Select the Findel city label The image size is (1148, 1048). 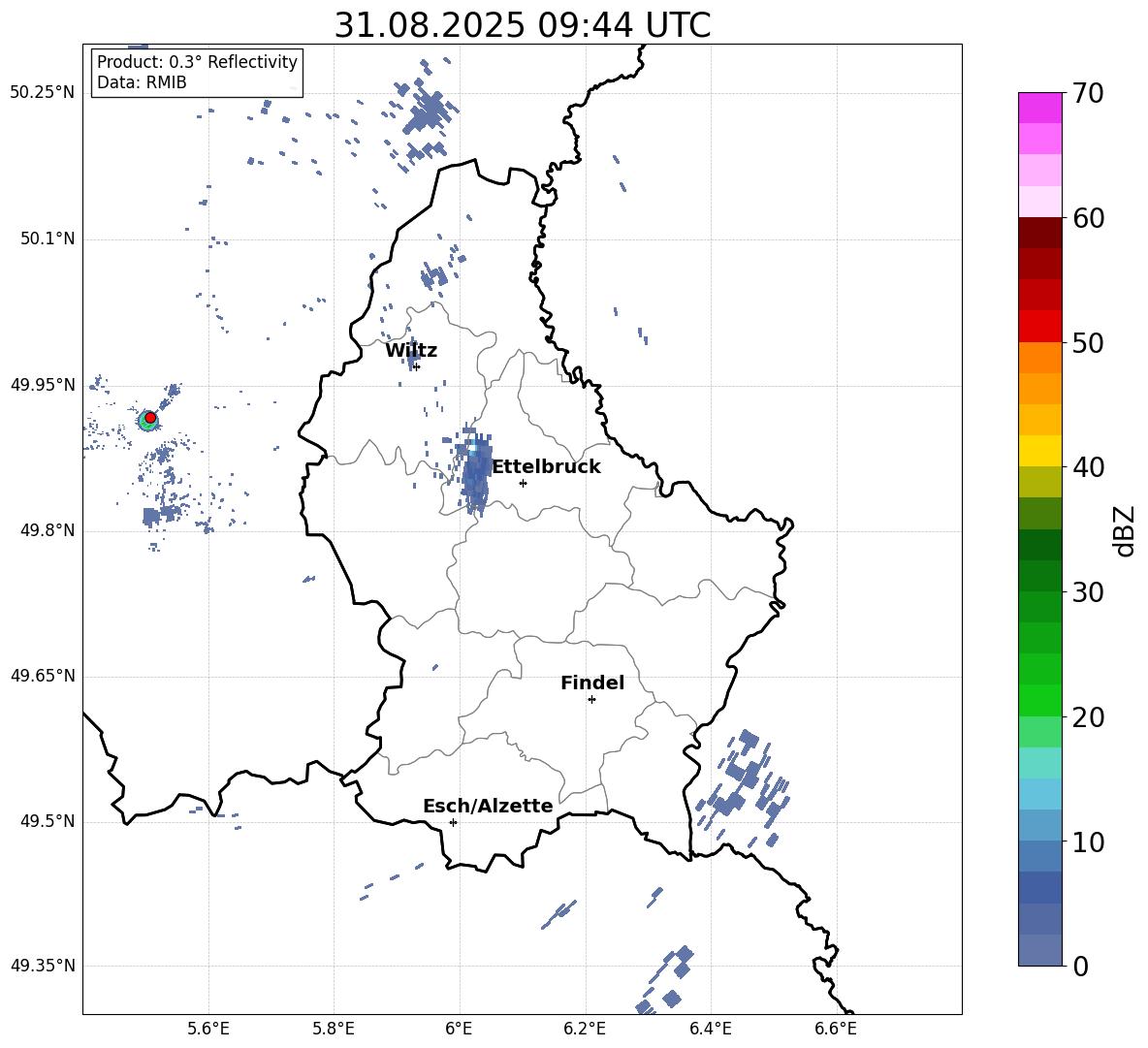(x=592, y=683)
